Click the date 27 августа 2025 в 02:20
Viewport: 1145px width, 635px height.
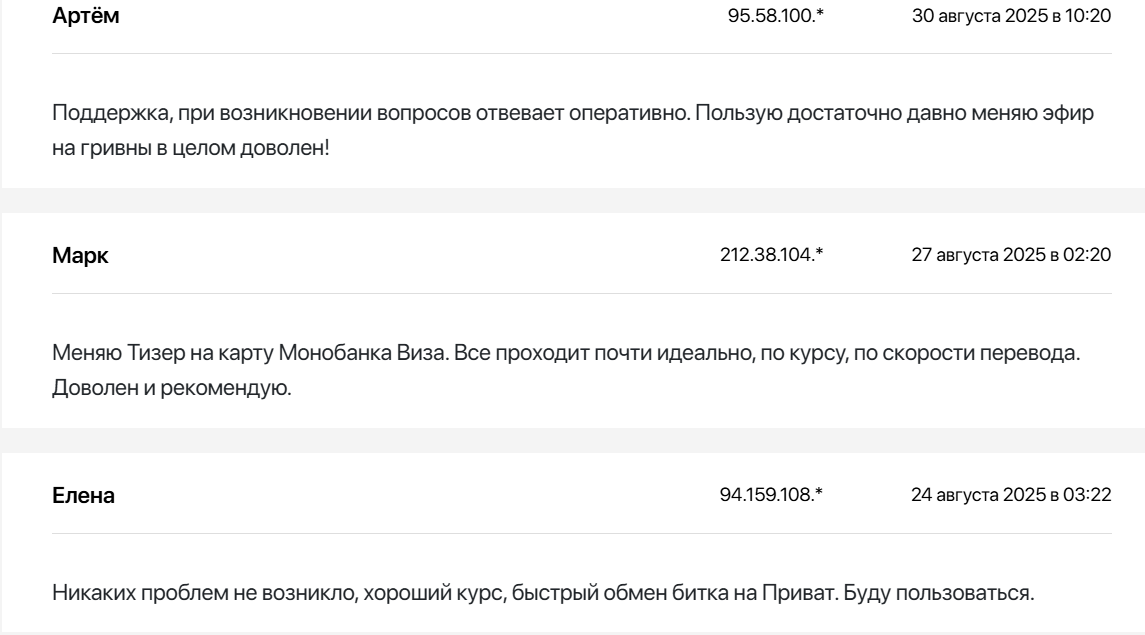pyautogui.click(x=1010, y=256)
